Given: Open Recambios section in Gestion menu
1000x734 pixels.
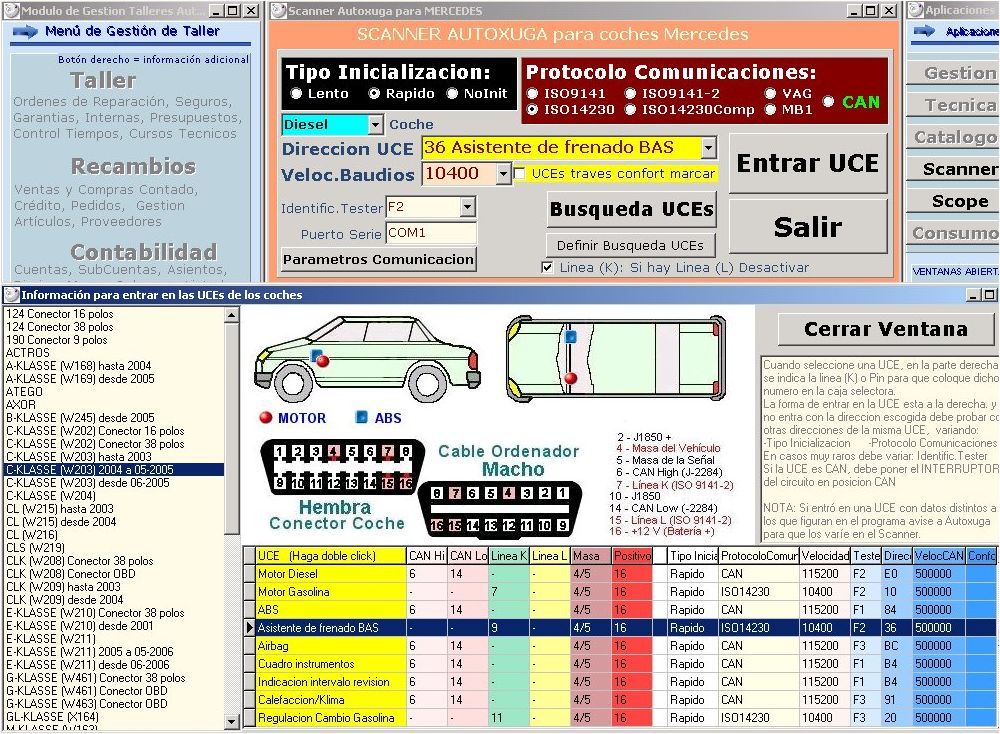Looking at the screenshot, I should (x=133, y=166).
